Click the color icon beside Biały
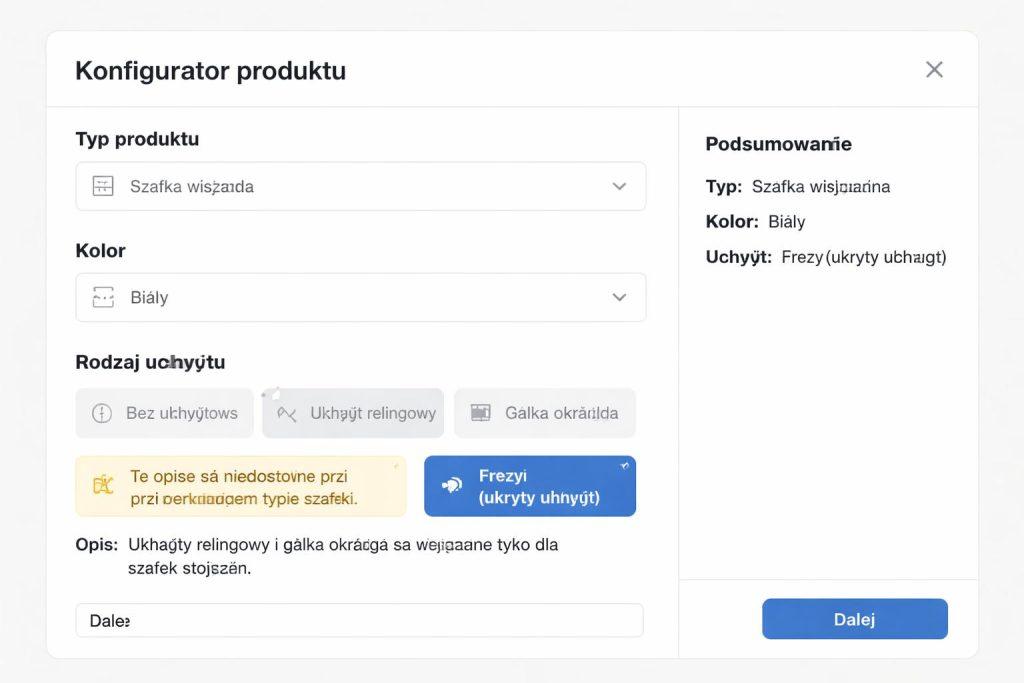 point(103,297)
